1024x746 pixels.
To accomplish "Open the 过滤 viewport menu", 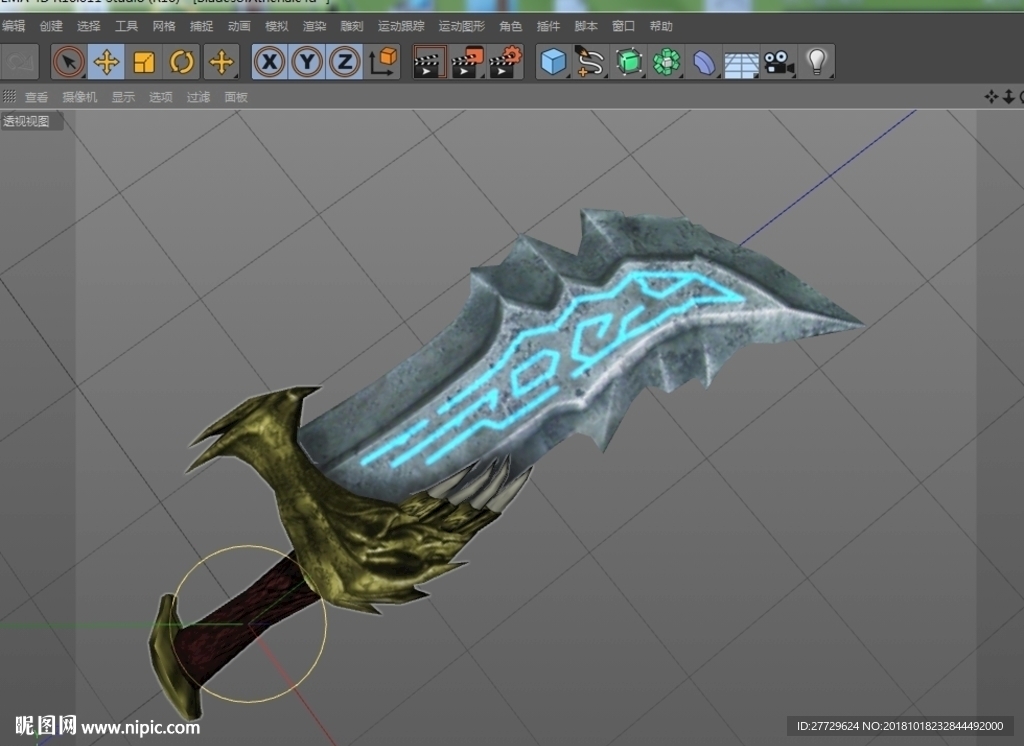I will (198, 97).
